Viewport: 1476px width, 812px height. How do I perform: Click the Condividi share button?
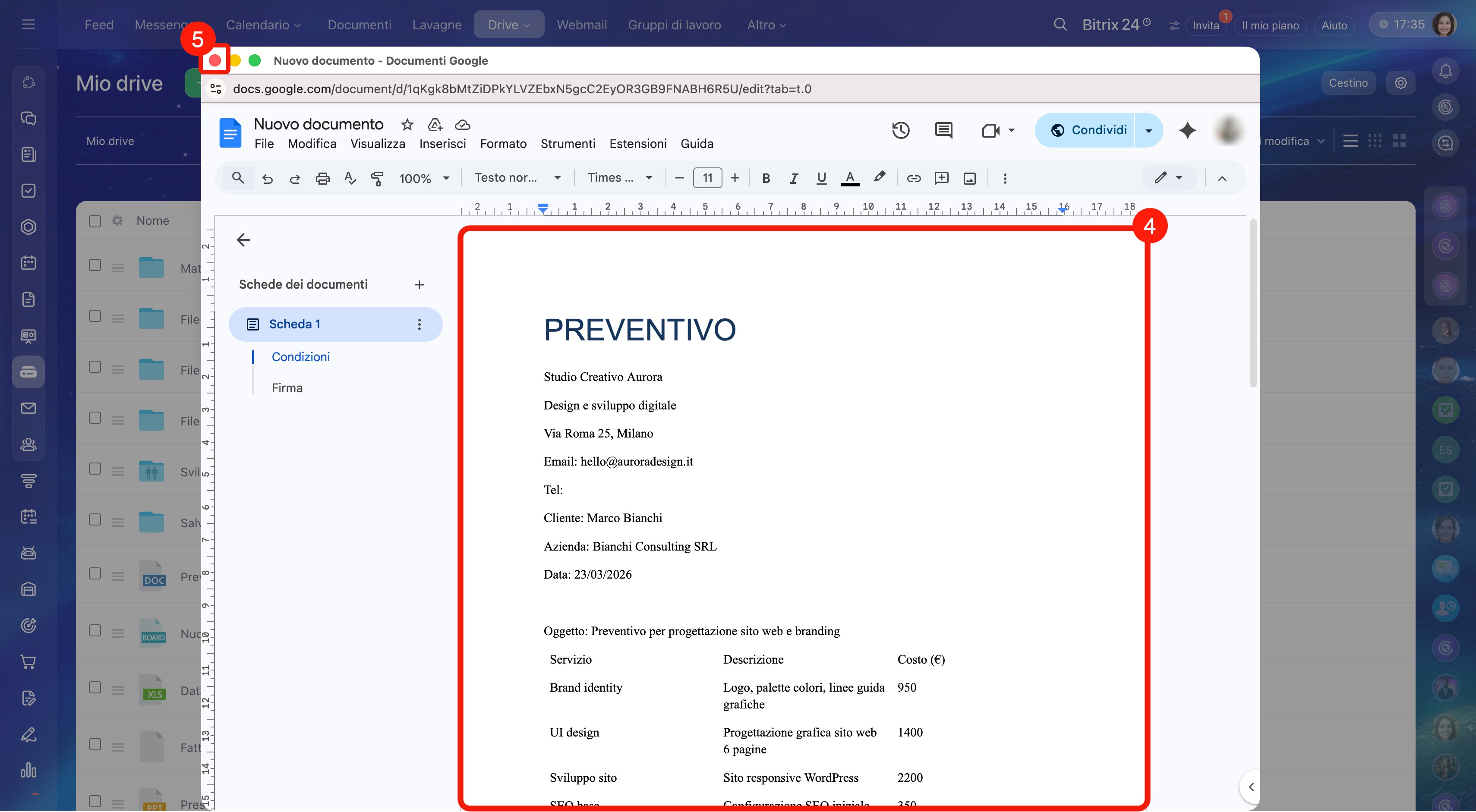coord(1088,130)
